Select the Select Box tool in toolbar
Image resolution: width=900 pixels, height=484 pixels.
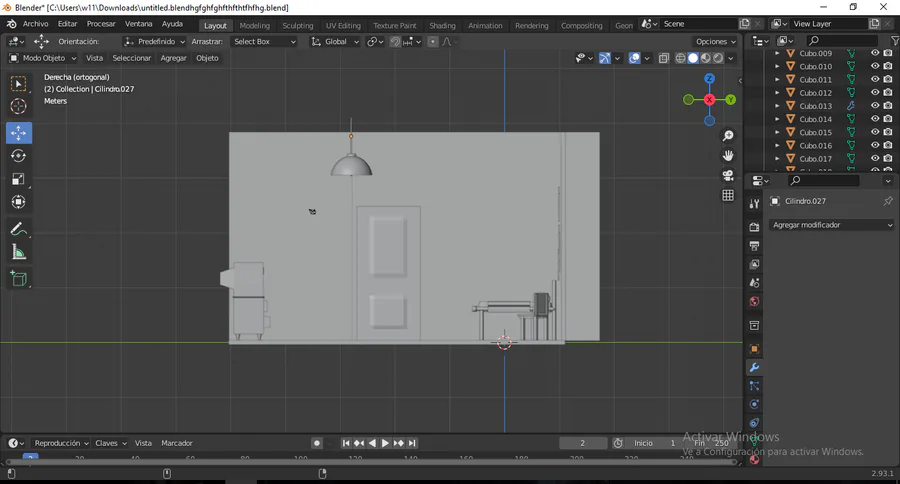click(18, 84)
